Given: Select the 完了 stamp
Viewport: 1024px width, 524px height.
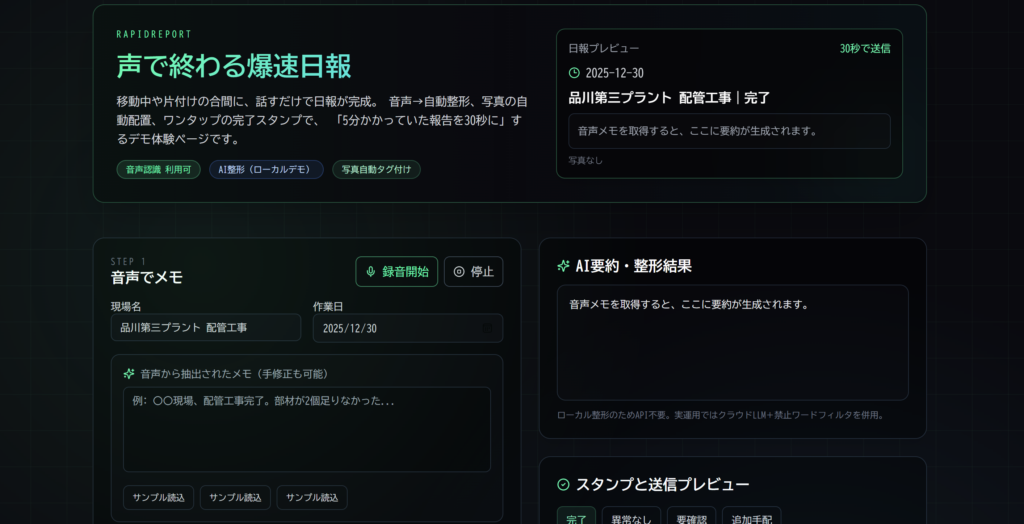Looking at the screenshot, I should click(576, 517).
